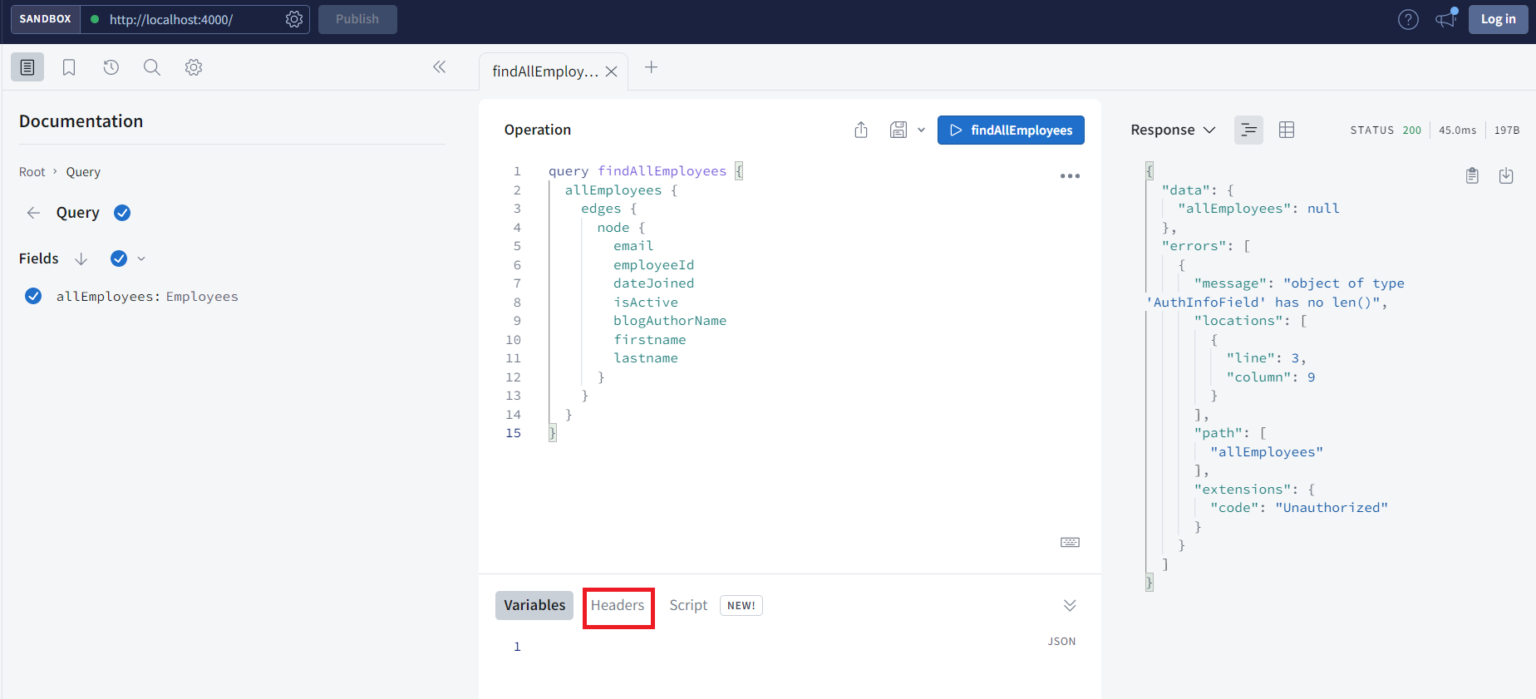Switch to the Headers tab
Viewport: 1536px width, 699px height.
coord(618,605)
